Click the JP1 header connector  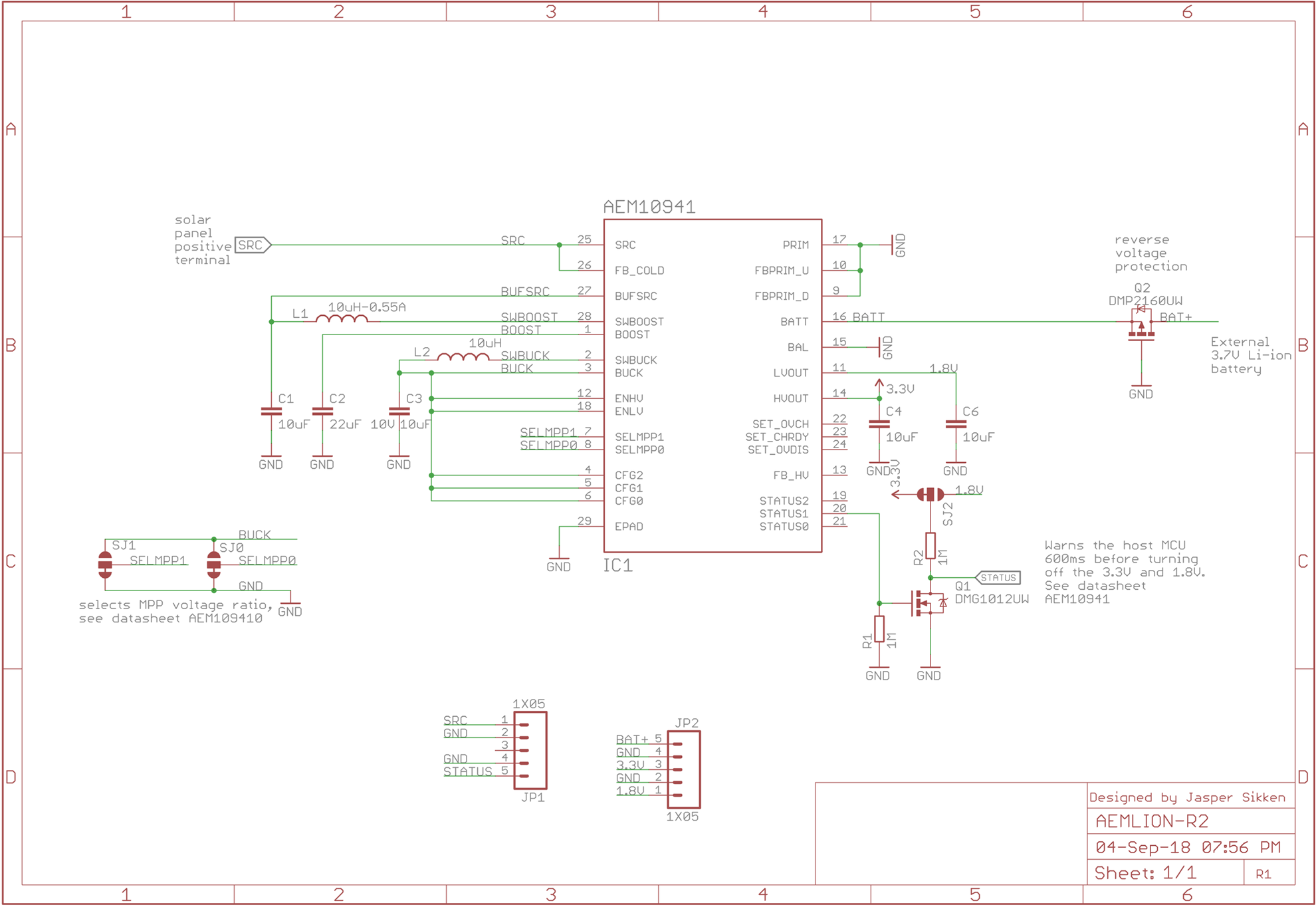pos(530,750)
